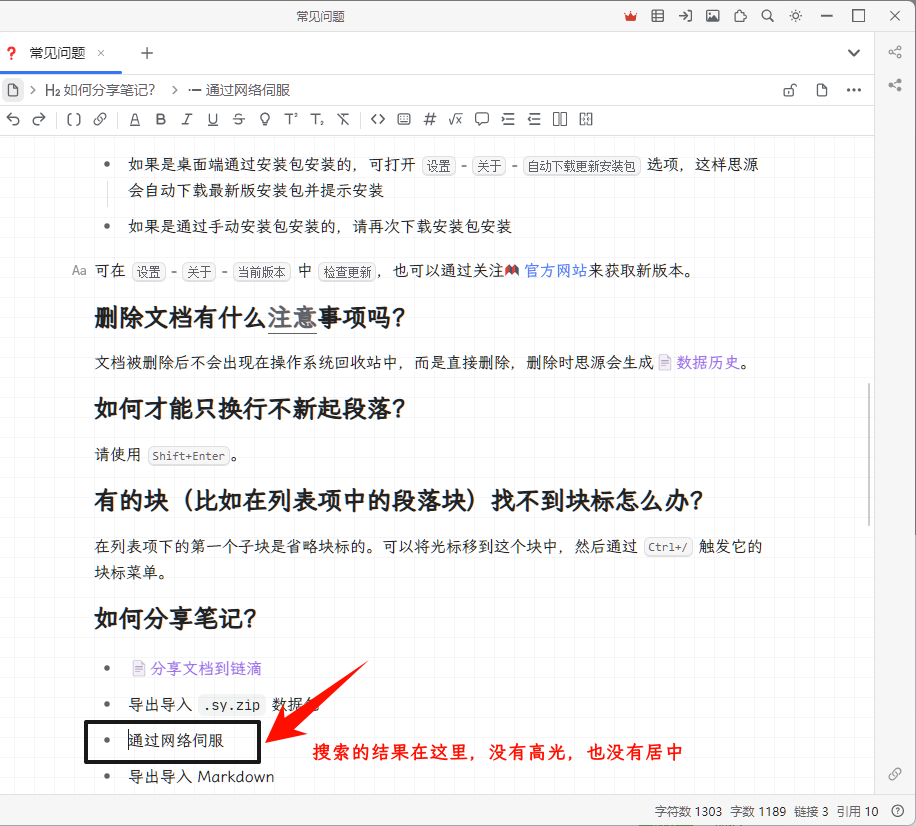This screenshot has height=826, width=916.
Task: Select breadcrumb item 如何分享笔记?
Action: 100,90
